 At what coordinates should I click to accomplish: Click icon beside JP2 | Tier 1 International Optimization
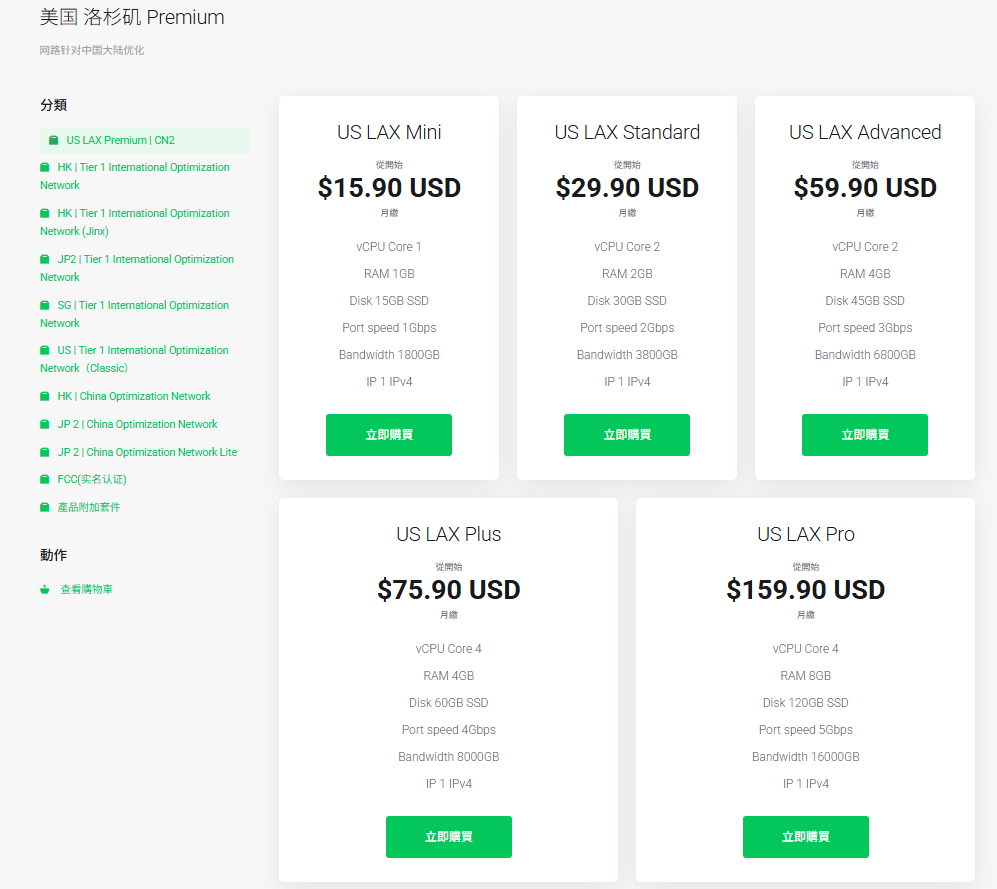pyautogui.click(x=45, y=260)
